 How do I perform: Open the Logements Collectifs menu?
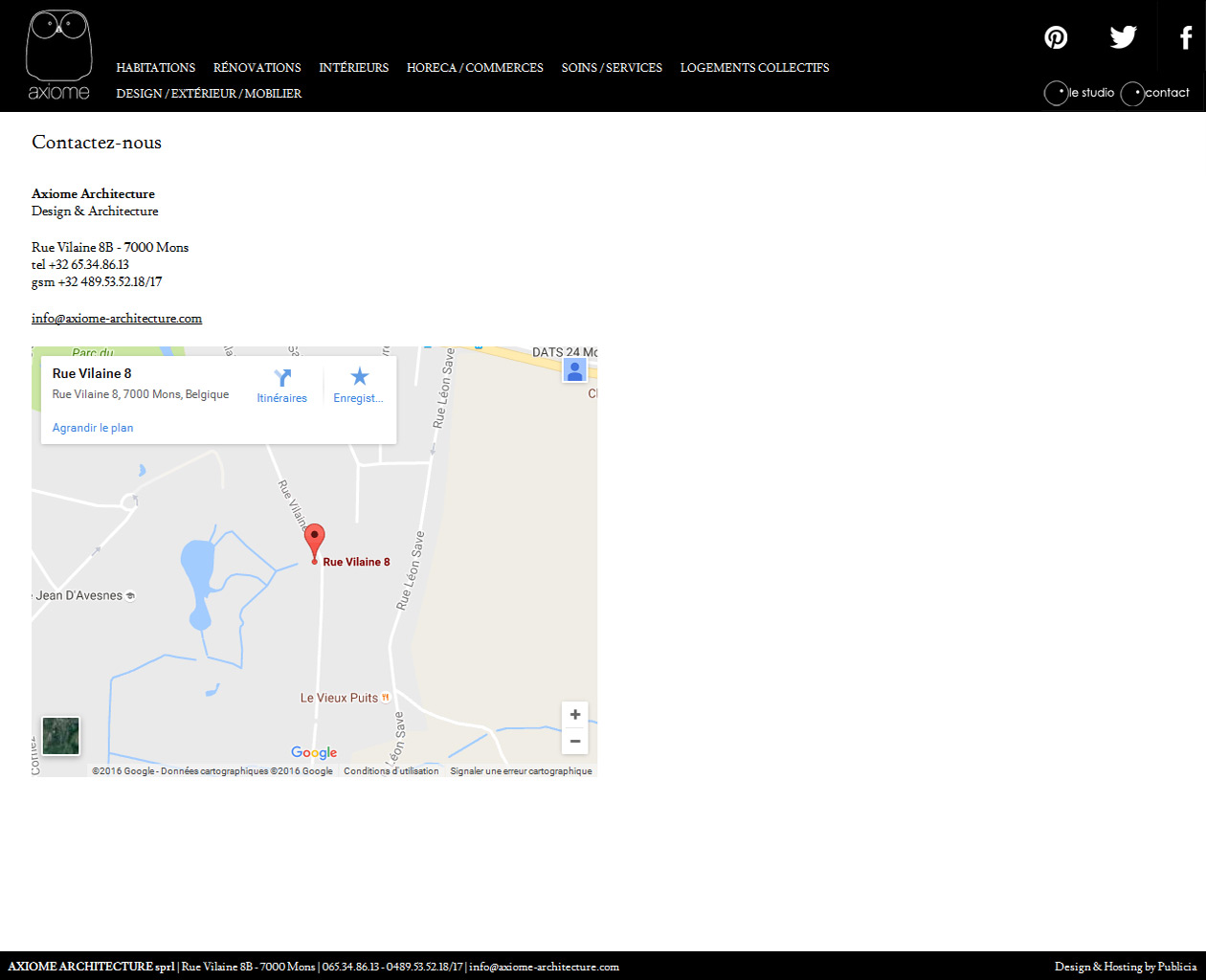pos(755,68)
